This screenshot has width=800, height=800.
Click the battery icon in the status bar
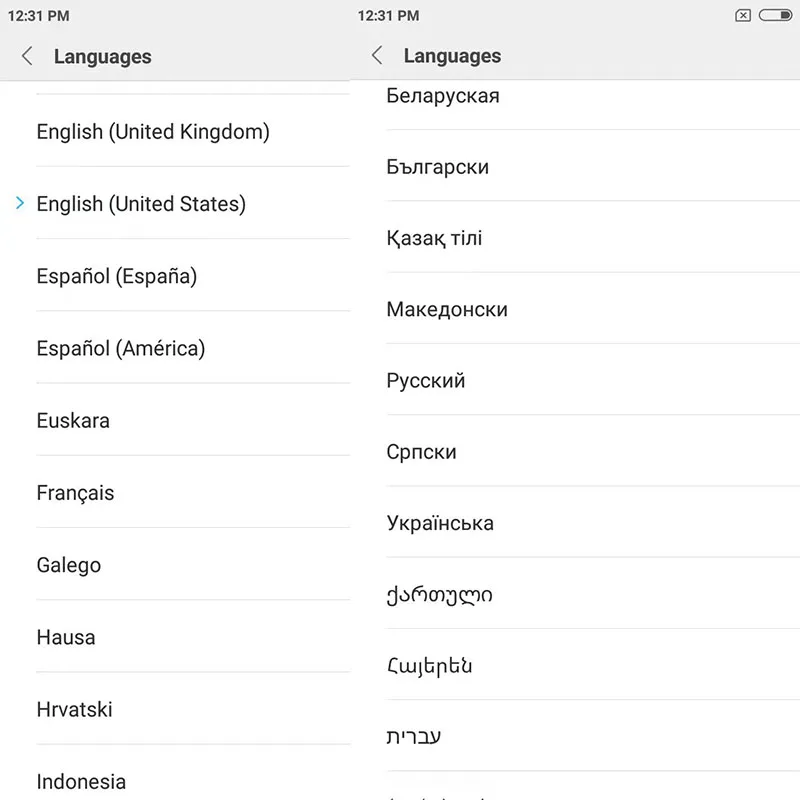[x=775, y=15]
